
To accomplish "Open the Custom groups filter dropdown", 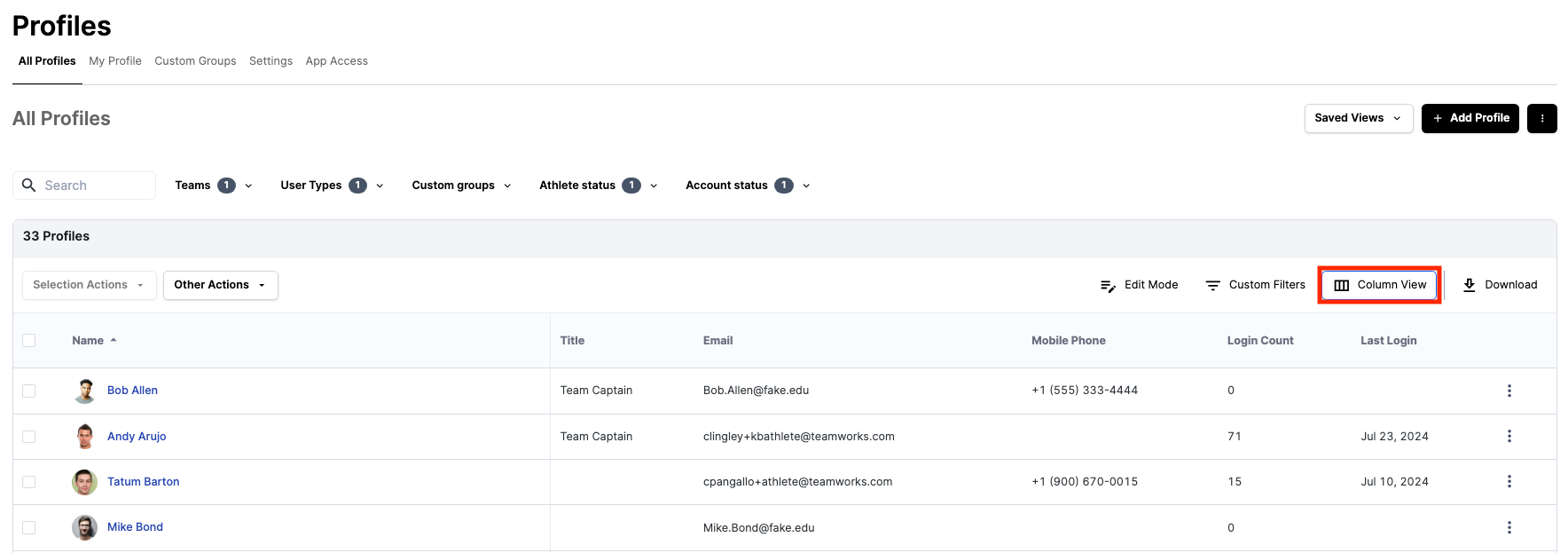I will pos(461,186).
